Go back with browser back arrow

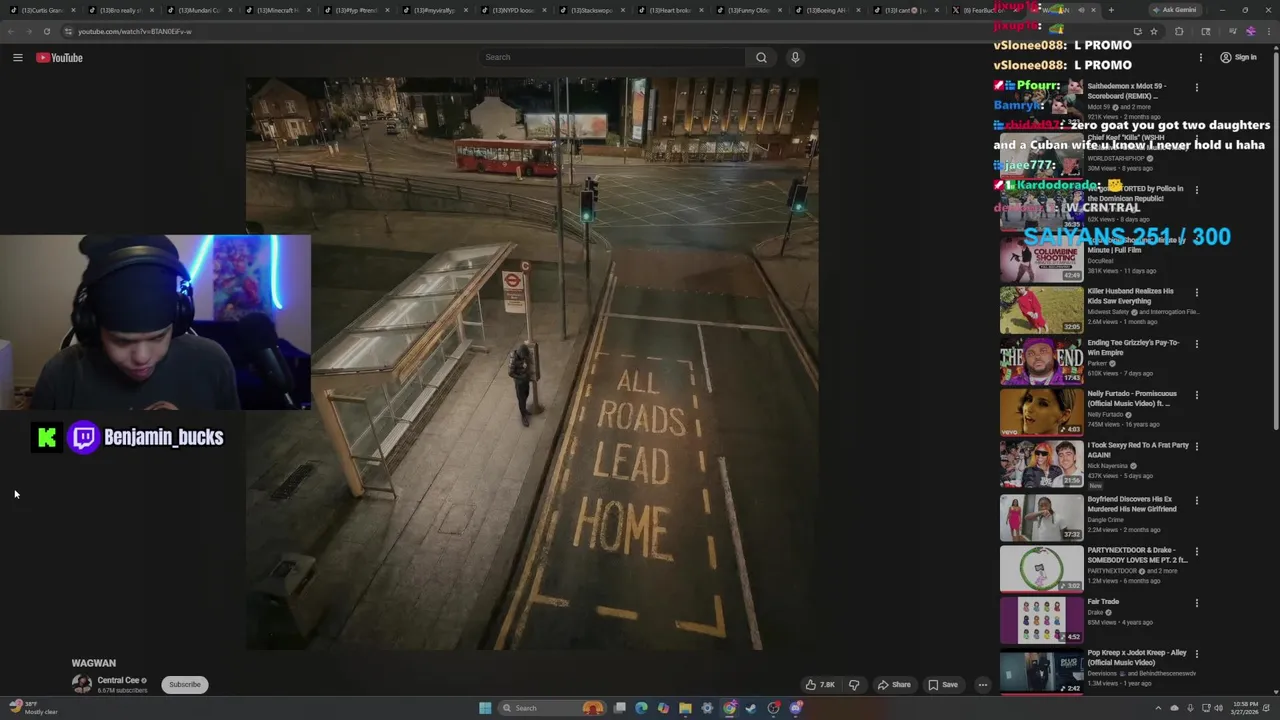pyautogui.click(x=11, y=31)
